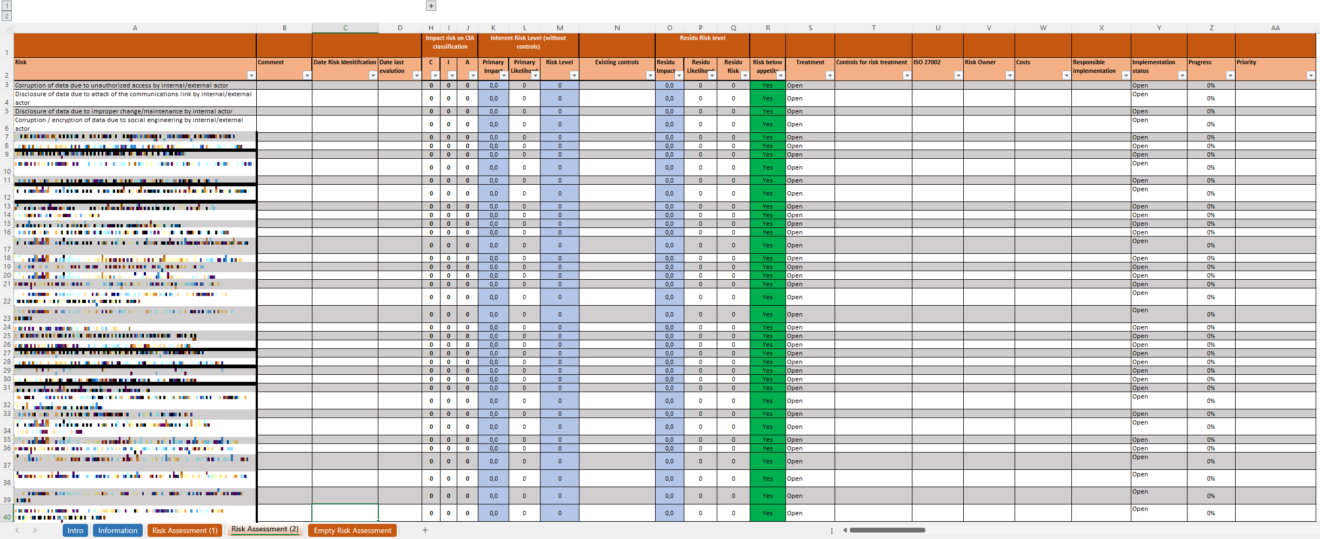Select the green Yes cell in row 3
1320x539 pixels.
(767, 86)
